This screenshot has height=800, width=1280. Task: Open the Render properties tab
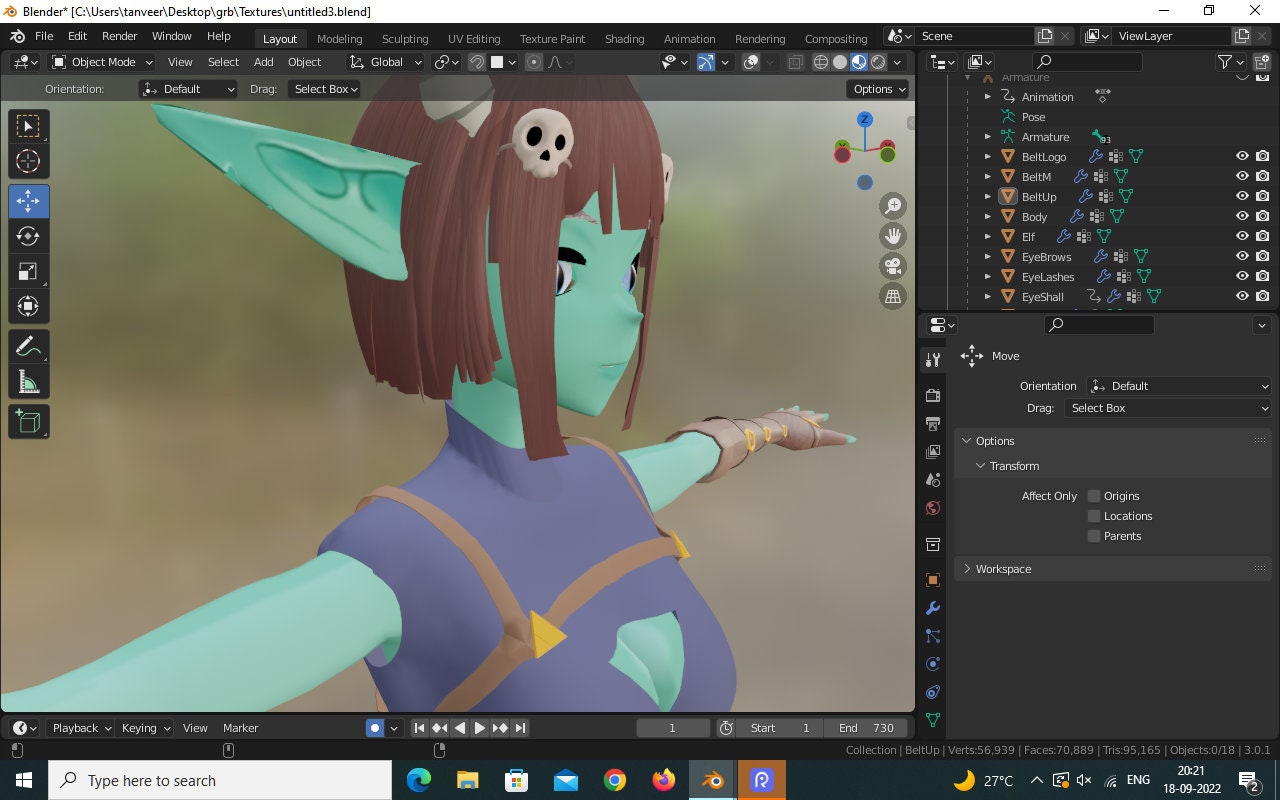933,395
